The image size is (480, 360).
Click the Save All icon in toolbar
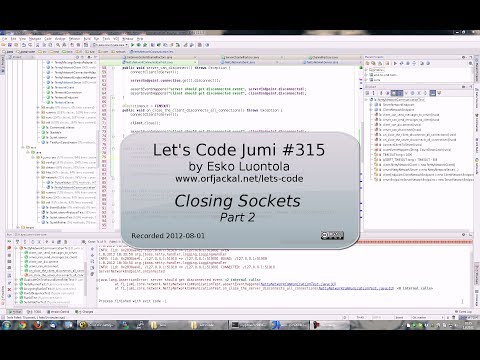pos(10,45)
